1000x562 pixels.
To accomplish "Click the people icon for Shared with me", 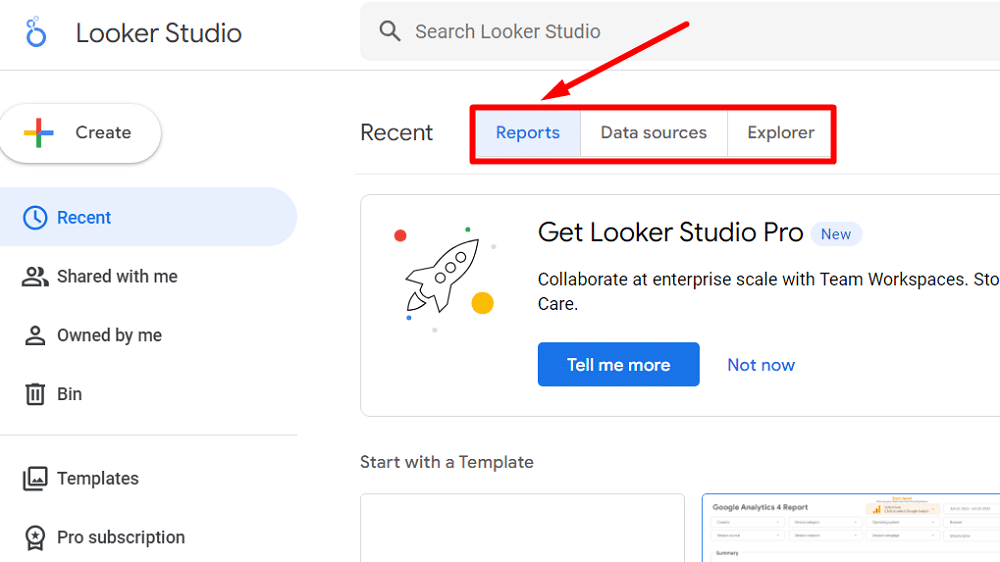I will coord(35,276).
